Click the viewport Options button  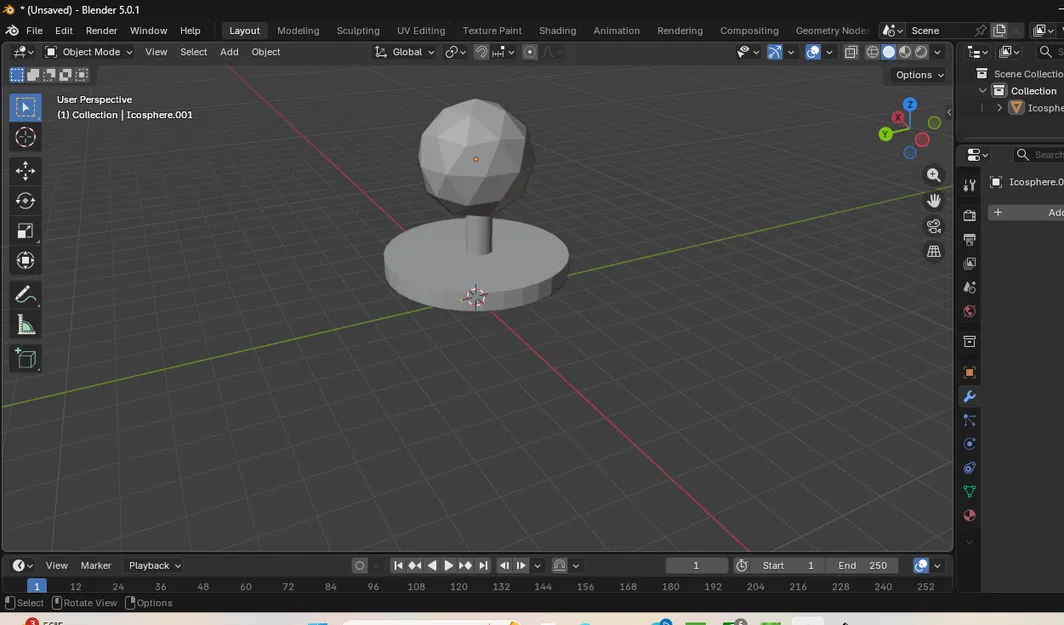click(x=919, y=75)
